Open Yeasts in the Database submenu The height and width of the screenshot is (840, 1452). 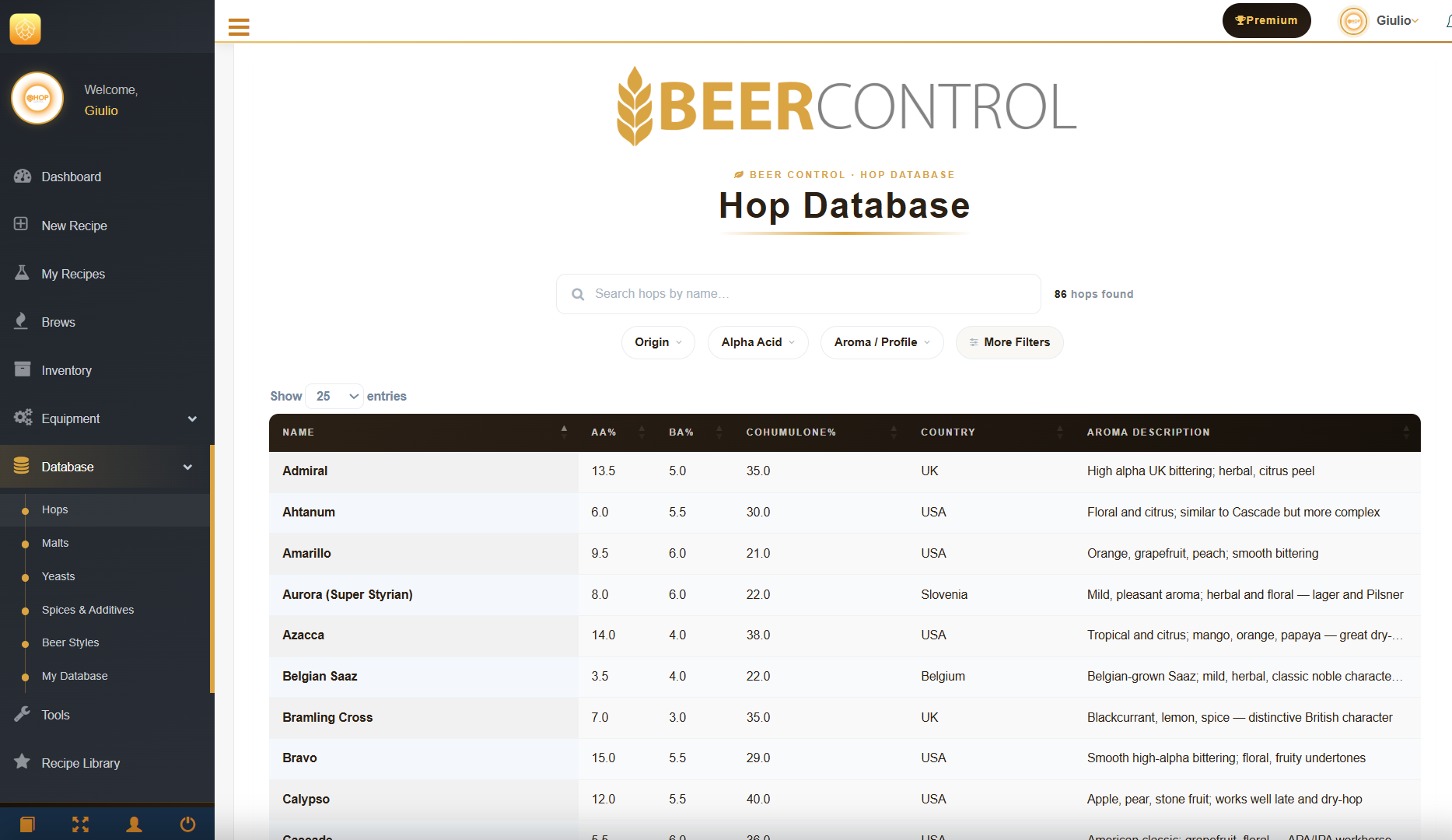pyautogui.click(x=58, y=576)
